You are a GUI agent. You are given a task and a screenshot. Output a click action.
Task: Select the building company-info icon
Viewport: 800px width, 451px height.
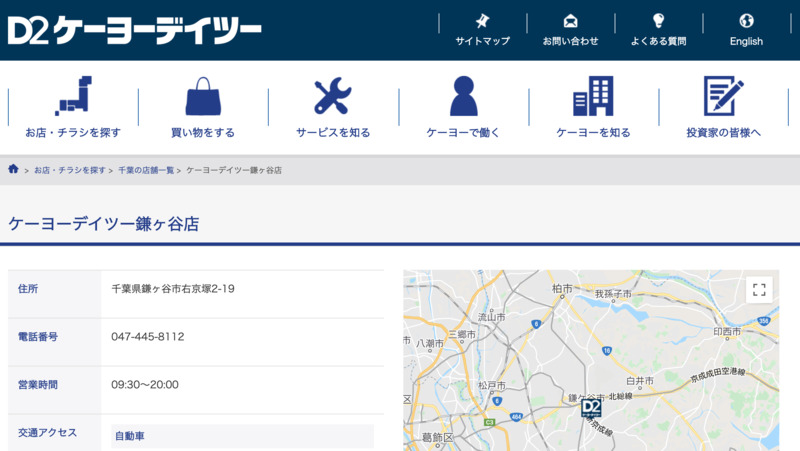point(593,96)
